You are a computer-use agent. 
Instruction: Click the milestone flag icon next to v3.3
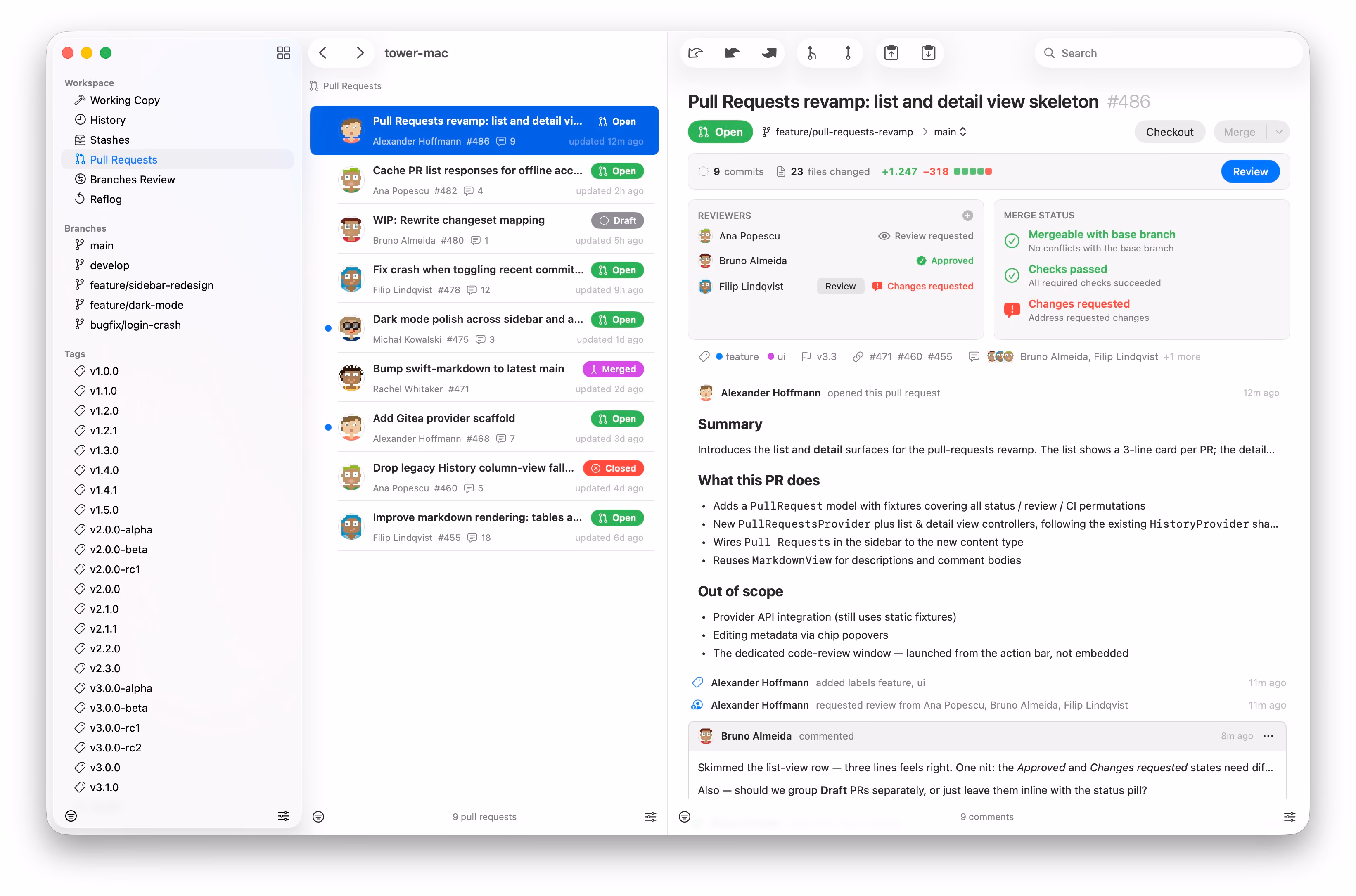pyautogui.click(x=806, y=357)
